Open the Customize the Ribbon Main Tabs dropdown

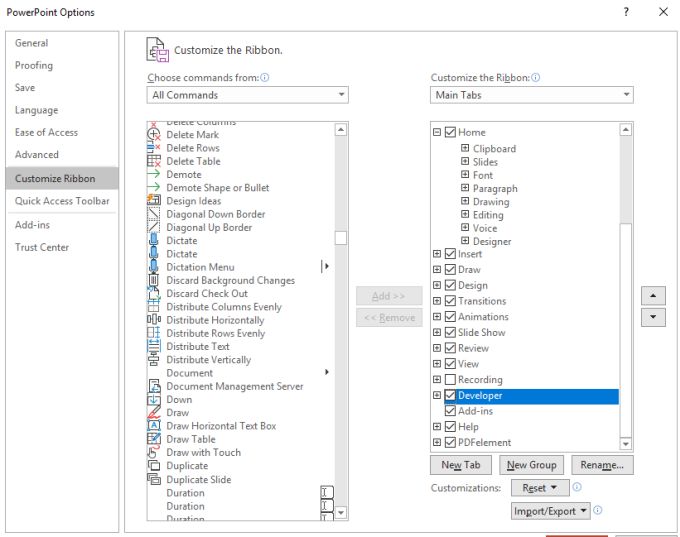(x=532, y=95)
